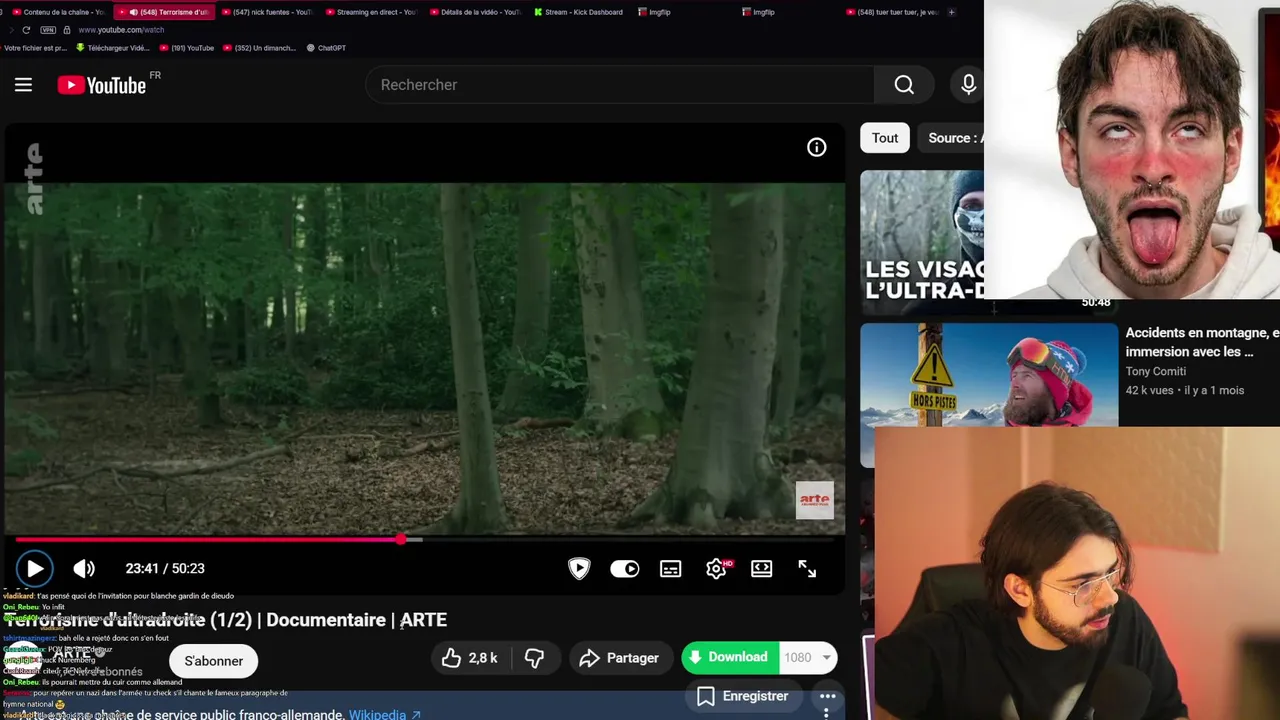Screen dimensions: 1280x720
Task: Open the player settings gear
Action: click(716, 569)
